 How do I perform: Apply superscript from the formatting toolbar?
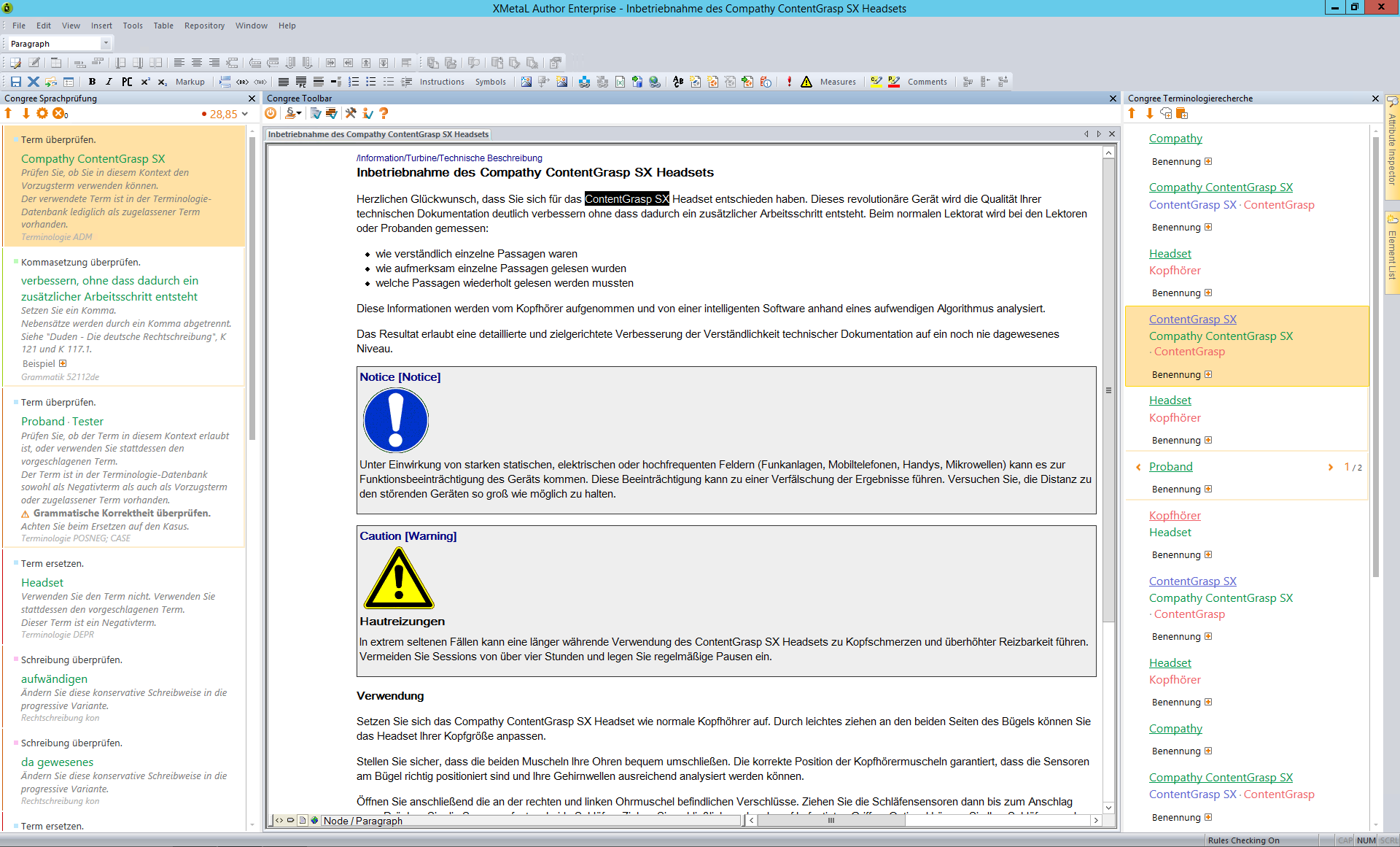pos(145,82)
